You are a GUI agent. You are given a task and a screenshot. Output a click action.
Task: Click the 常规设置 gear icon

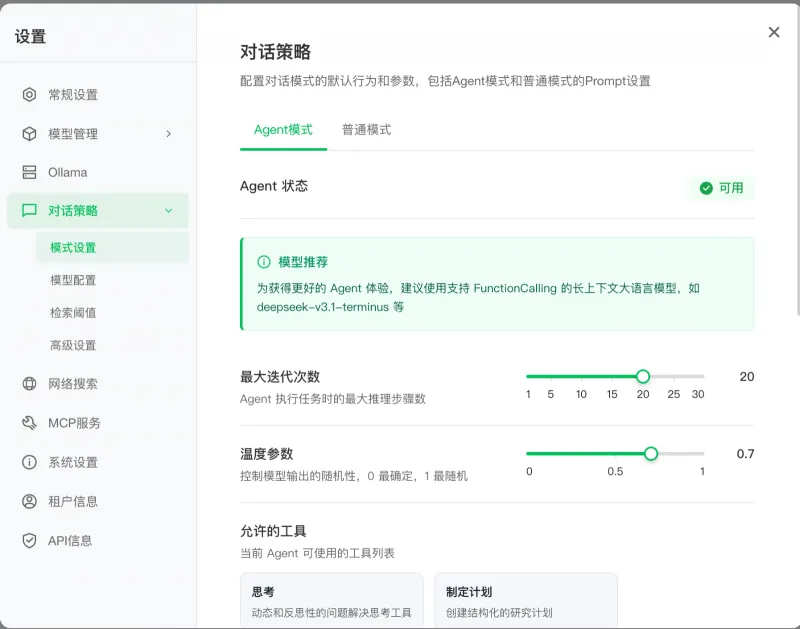point(30,95)
